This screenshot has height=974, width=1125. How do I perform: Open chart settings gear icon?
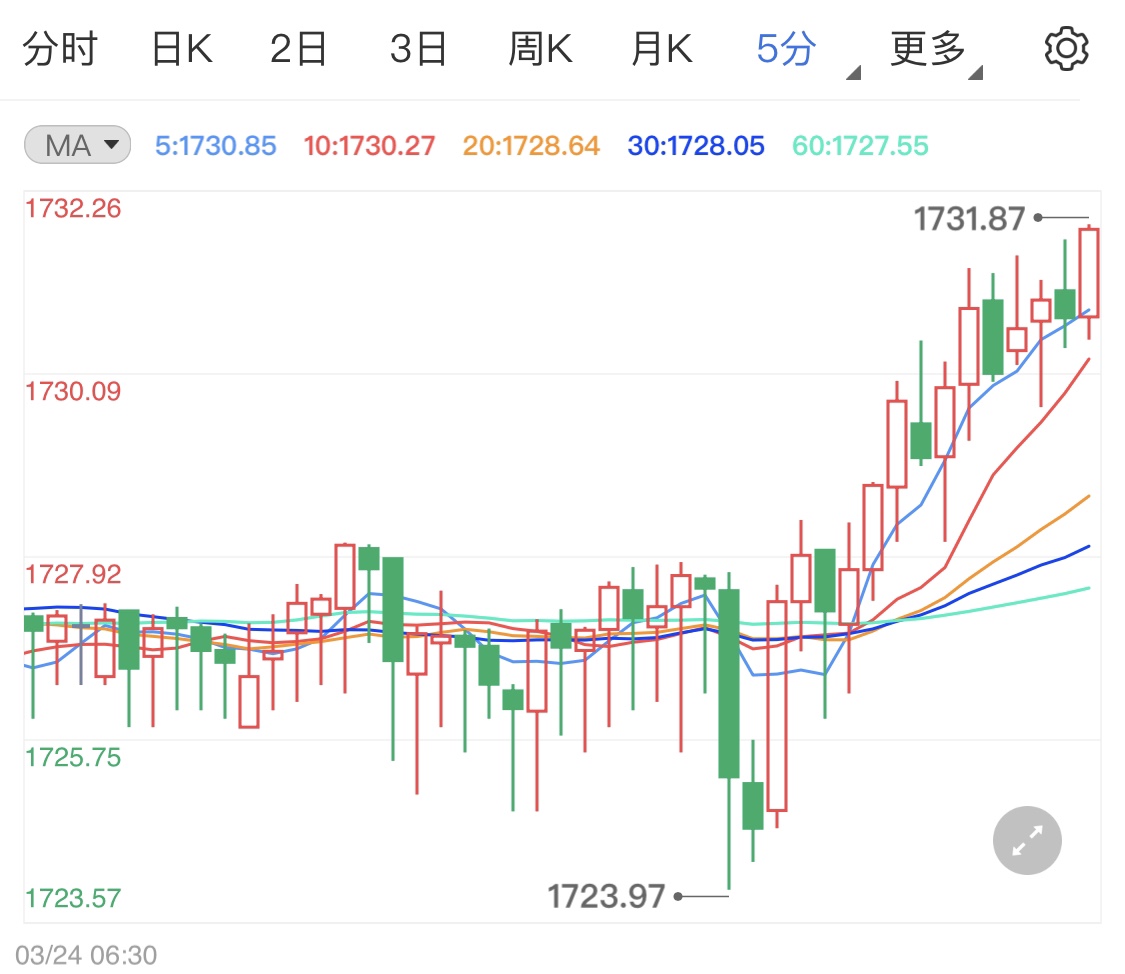coord(1066,49)
